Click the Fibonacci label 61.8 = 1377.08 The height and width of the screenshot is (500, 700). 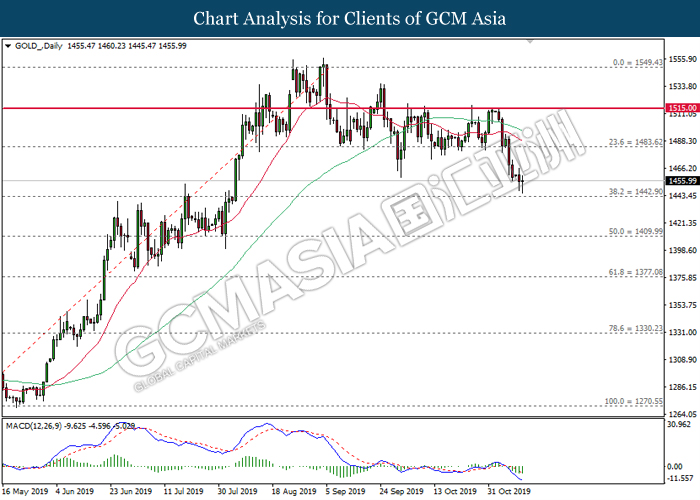[x=636, y=271]
